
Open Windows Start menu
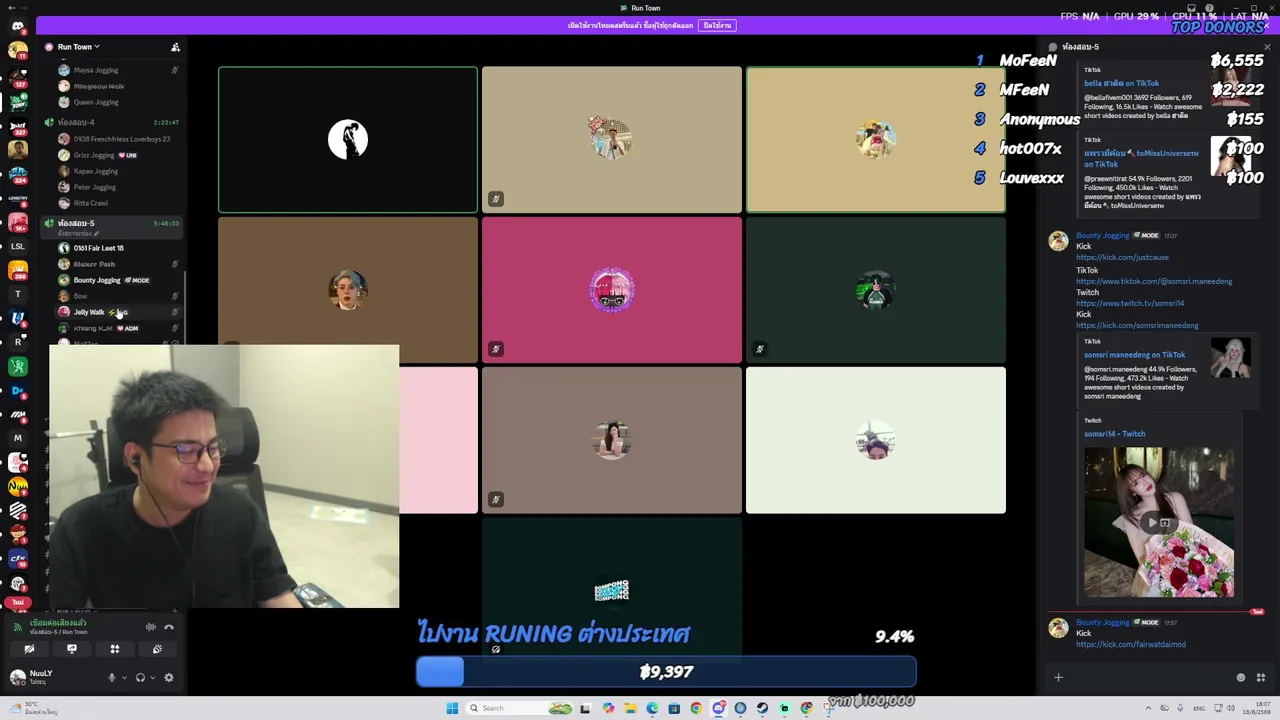click(452, 708)
